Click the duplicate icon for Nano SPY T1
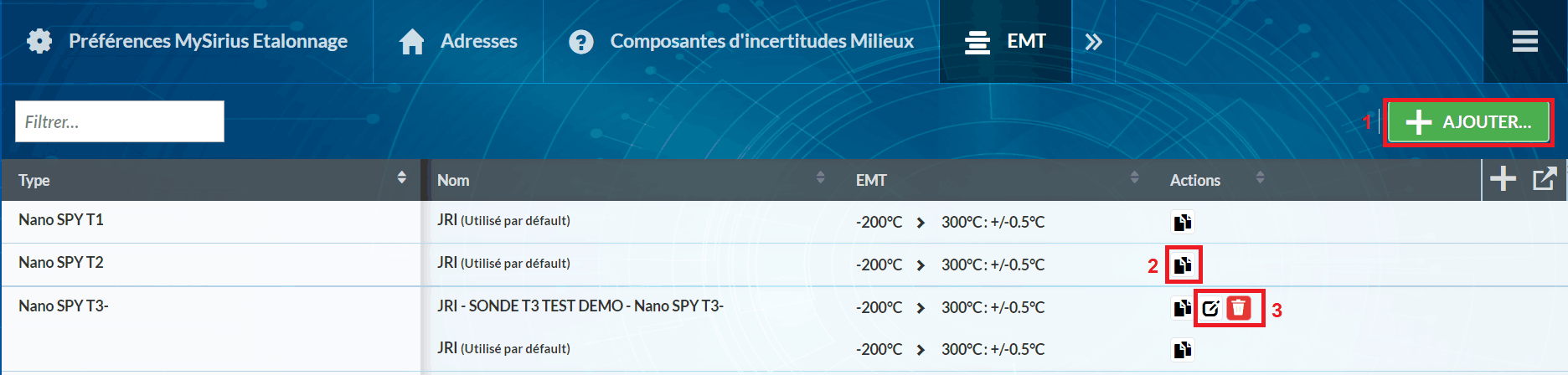1568x375 pixels. tap(1182, 223)
